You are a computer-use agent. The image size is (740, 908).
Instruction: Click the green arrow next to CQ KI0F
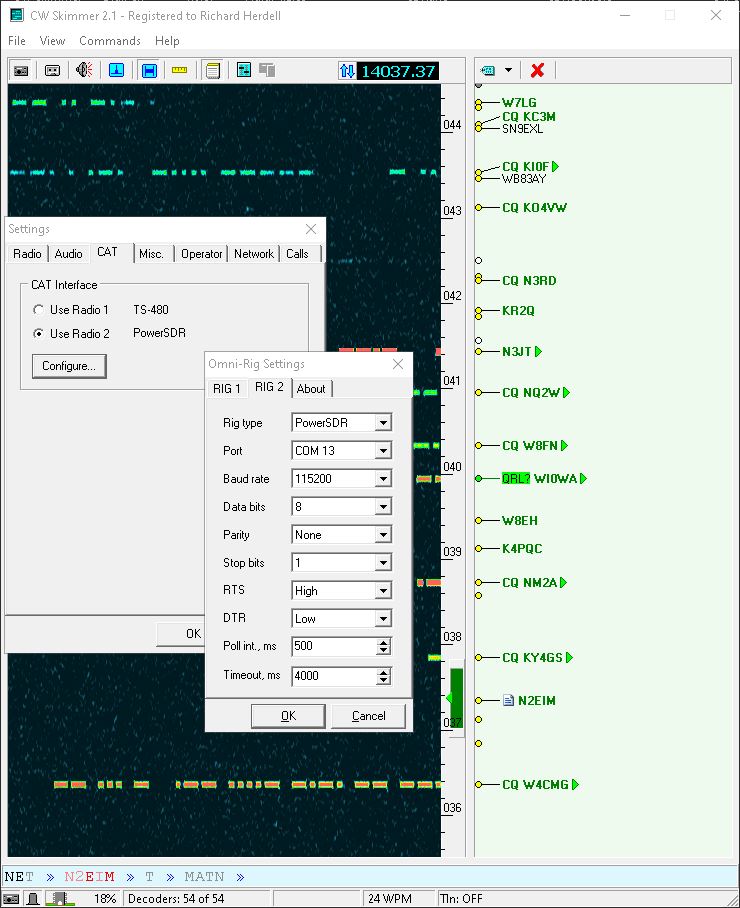(x=555, y=167)
